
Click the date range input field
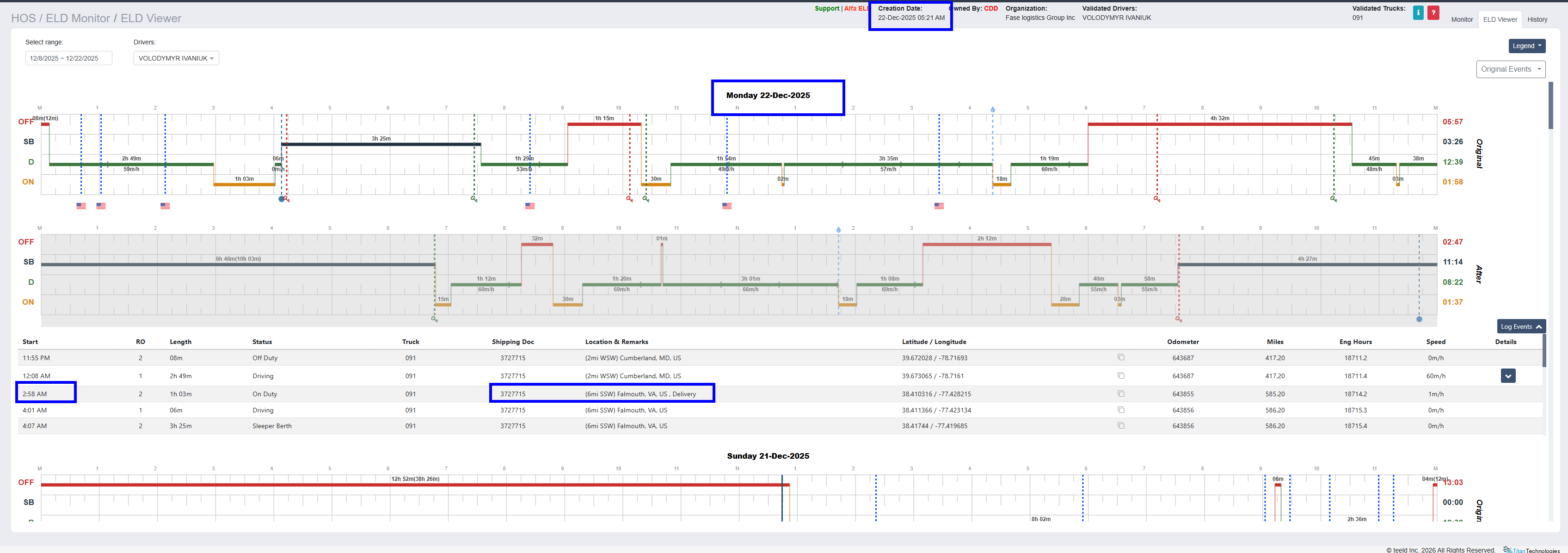[68, 58]
